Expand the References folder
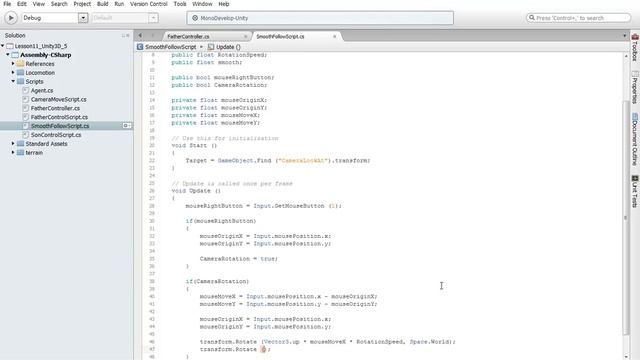 pos(13,64)
